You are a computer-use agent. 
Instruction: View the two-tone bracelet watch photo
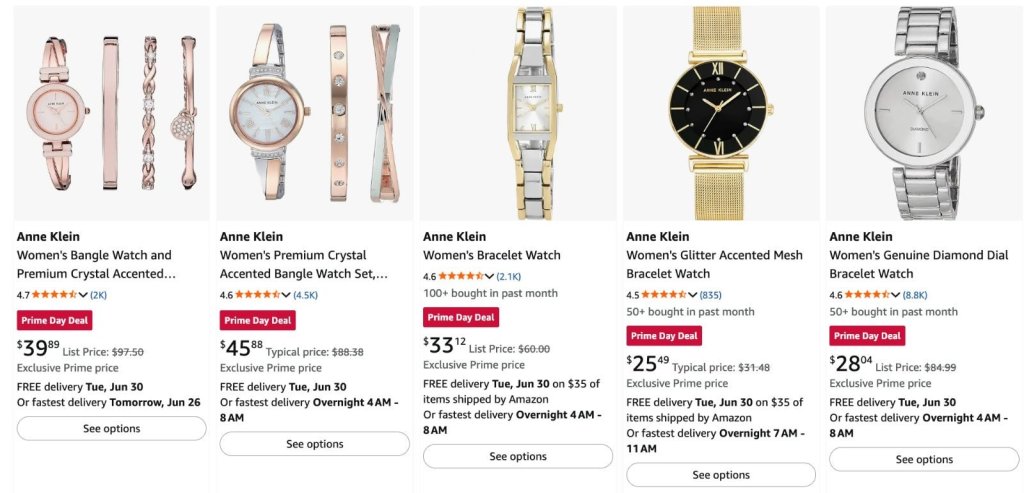click(x=518, y=114)
